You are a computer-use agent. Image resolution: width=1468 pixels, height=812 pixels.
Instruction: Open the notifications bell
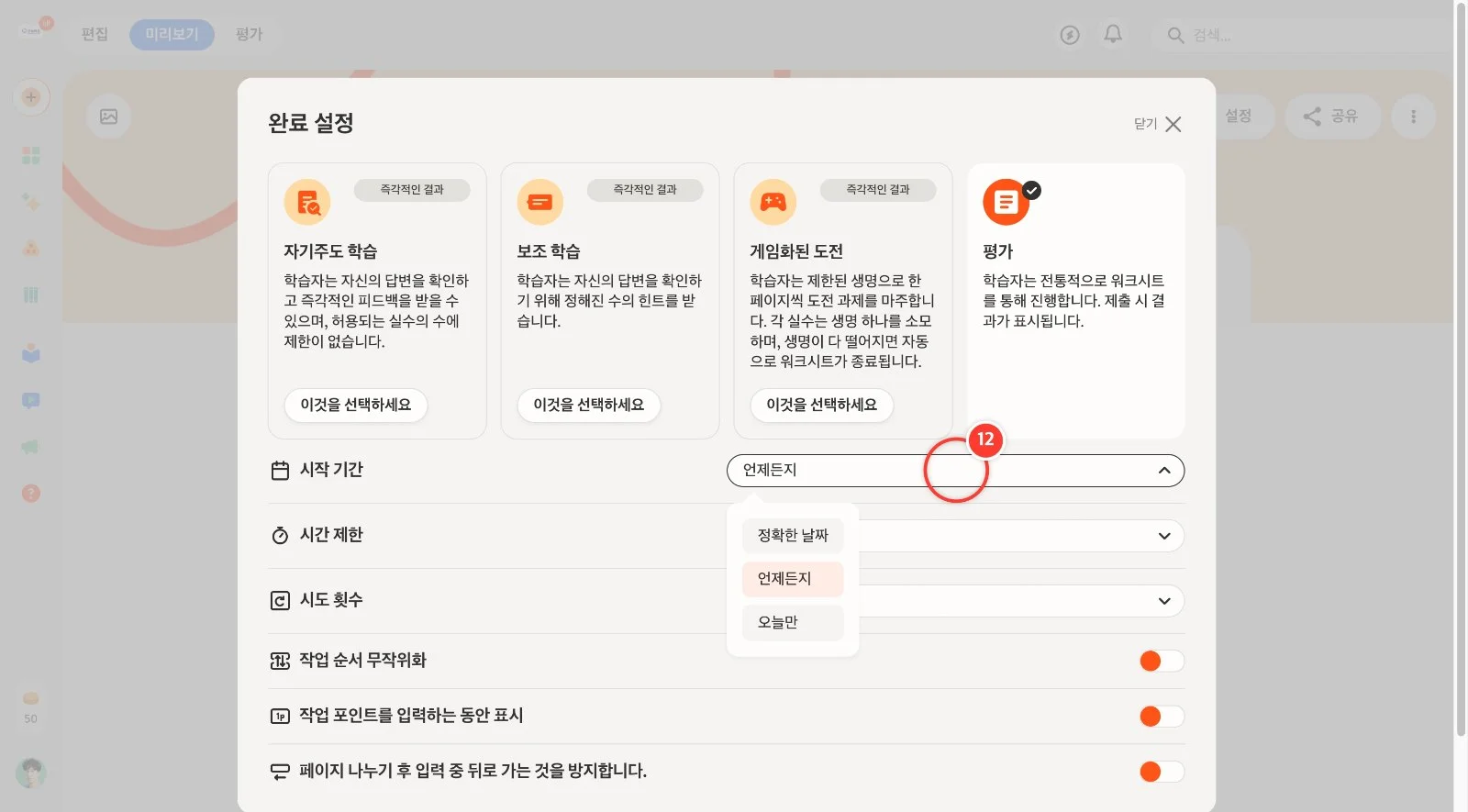1113,34
